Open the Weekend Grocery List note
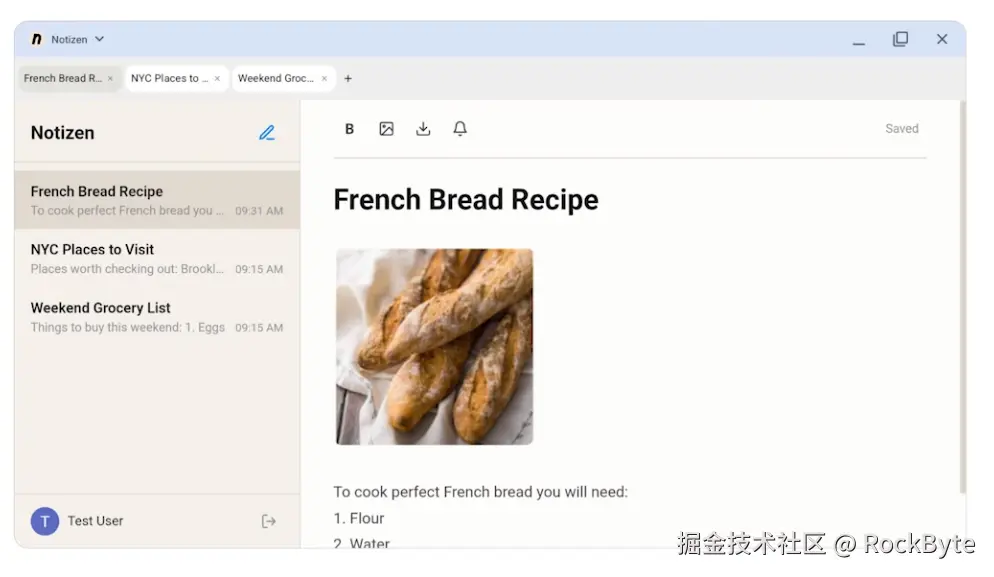Image resolution: width=994 pixels, height=577 pixels. [x=157, y=316]
